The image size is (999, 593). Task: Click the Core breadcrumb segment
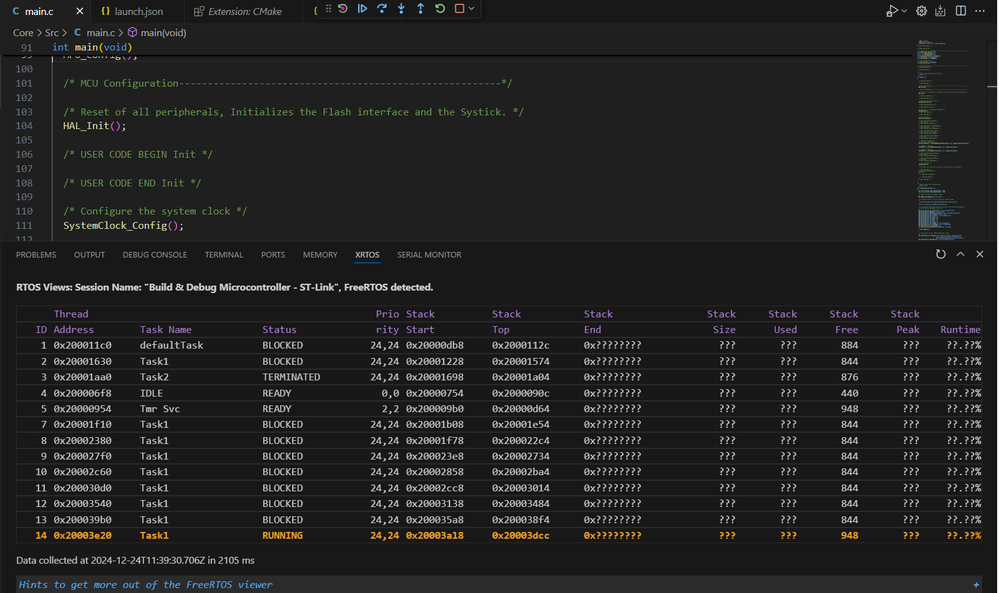pos(23,32)
